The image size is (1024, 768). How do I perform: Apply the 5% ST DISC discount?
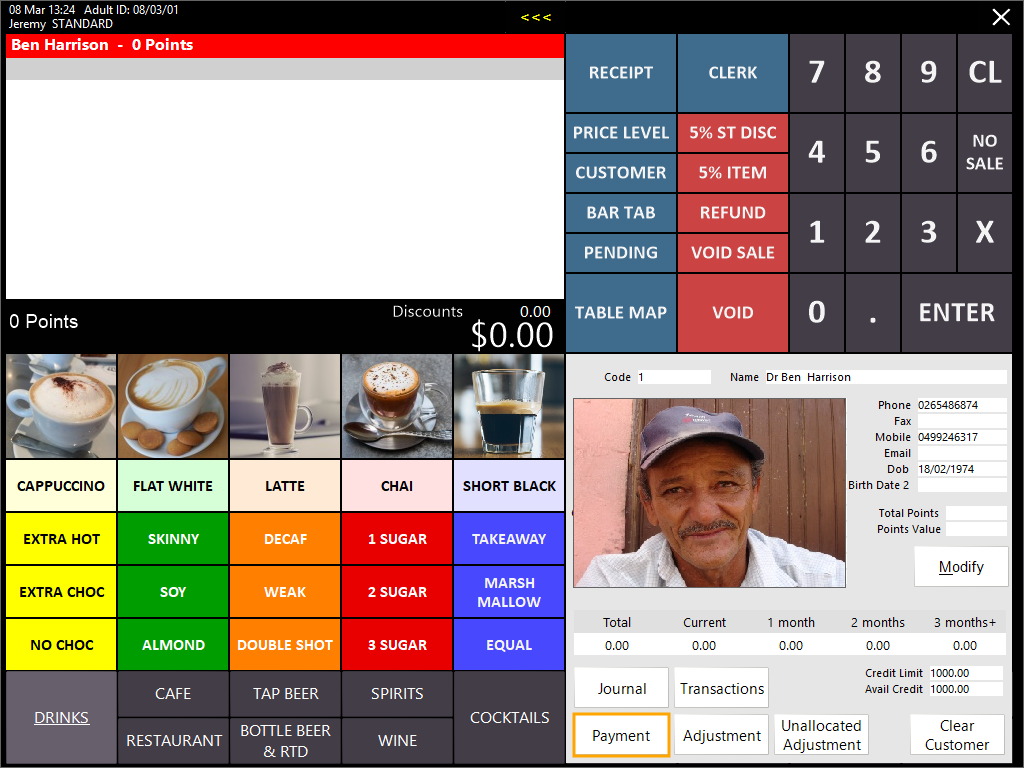pyautogui.click(x=732, y=133)
